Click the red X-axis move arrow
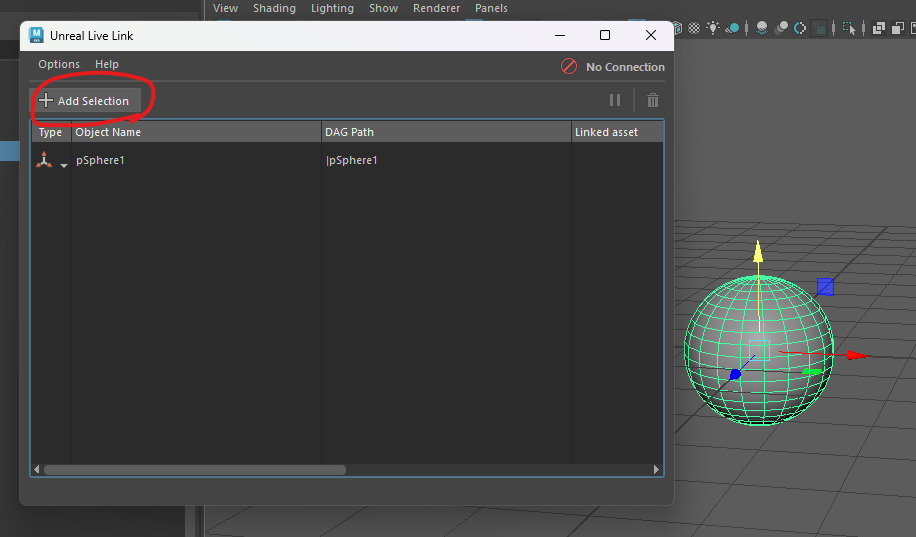The width and height of the screenshot is (916, 537). [x=858, y=355]
